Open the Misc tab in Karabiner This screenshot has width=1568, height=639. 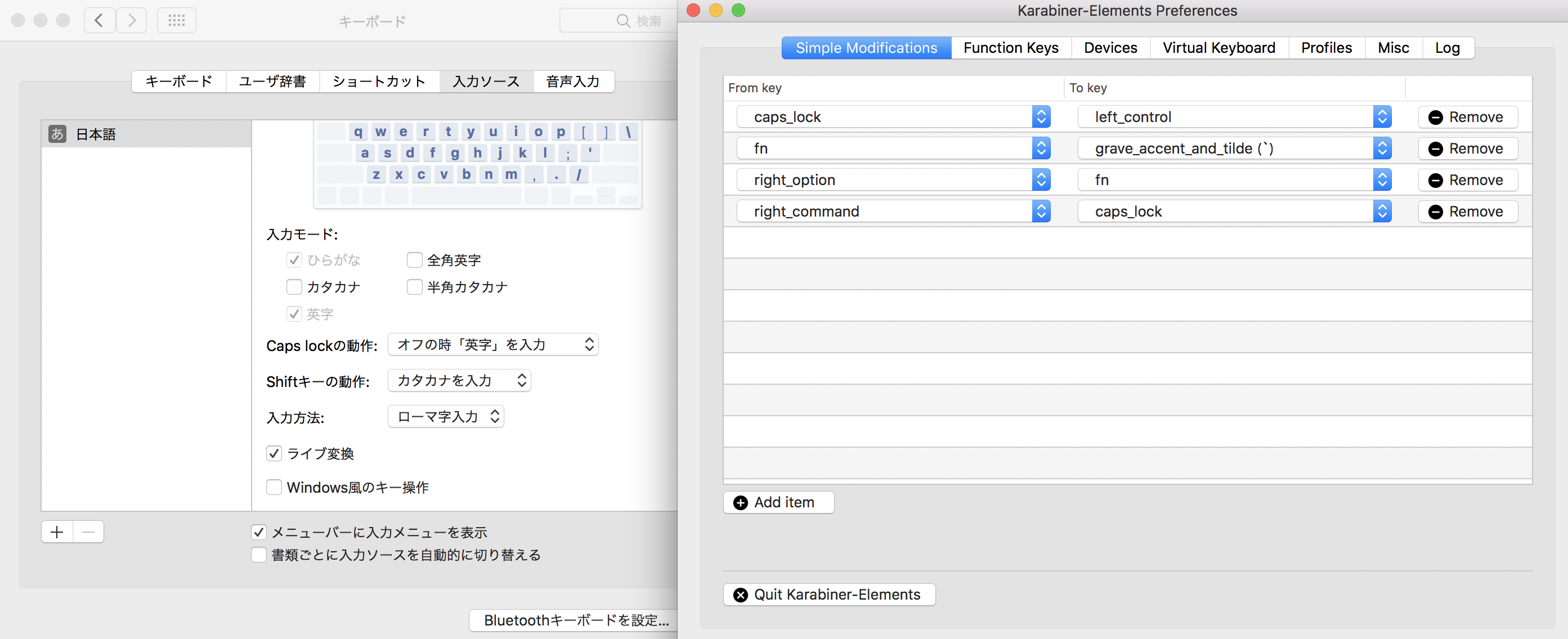(x=1394, y=47)
